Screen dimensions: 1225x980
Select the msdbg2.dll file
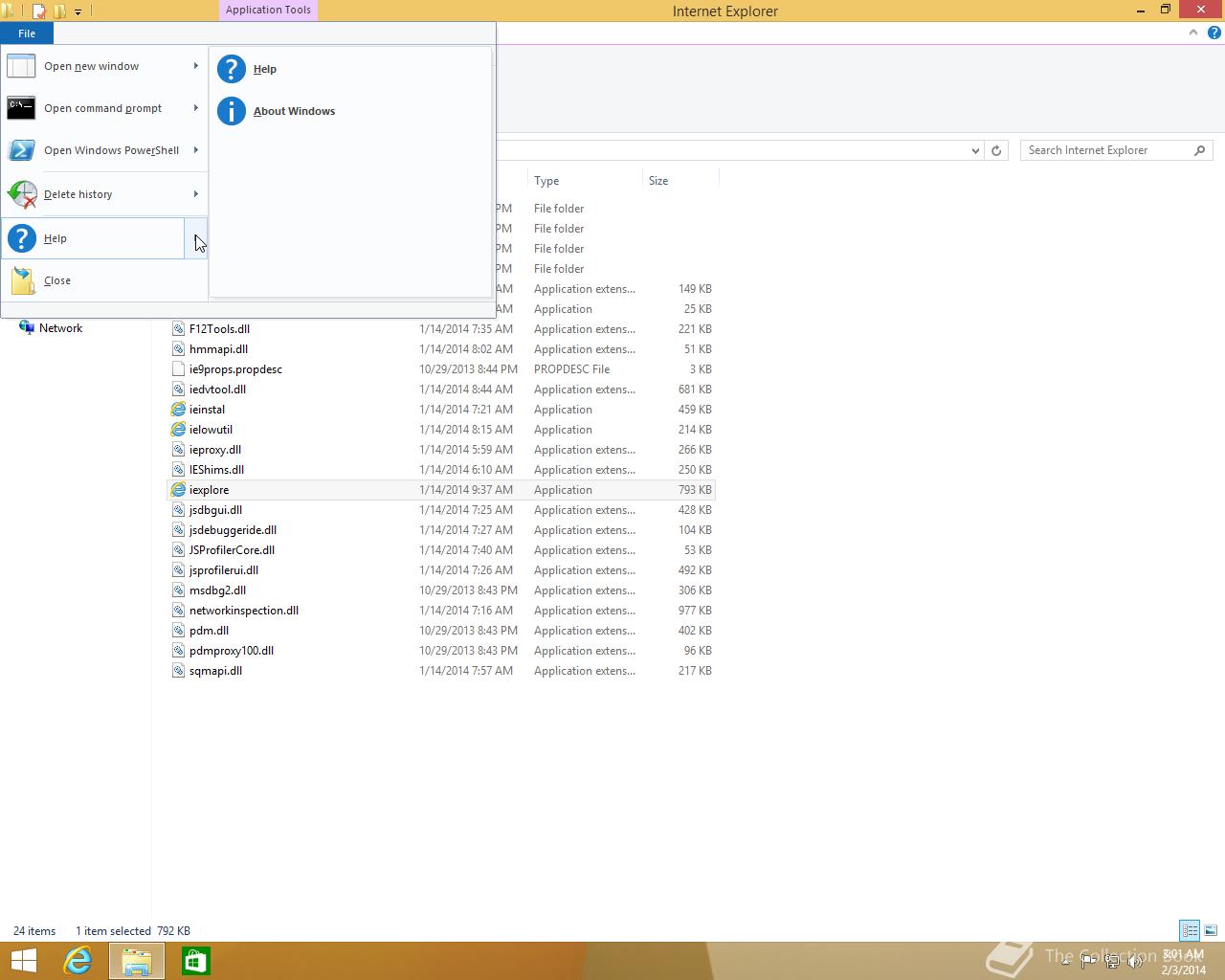click(217, 590)
